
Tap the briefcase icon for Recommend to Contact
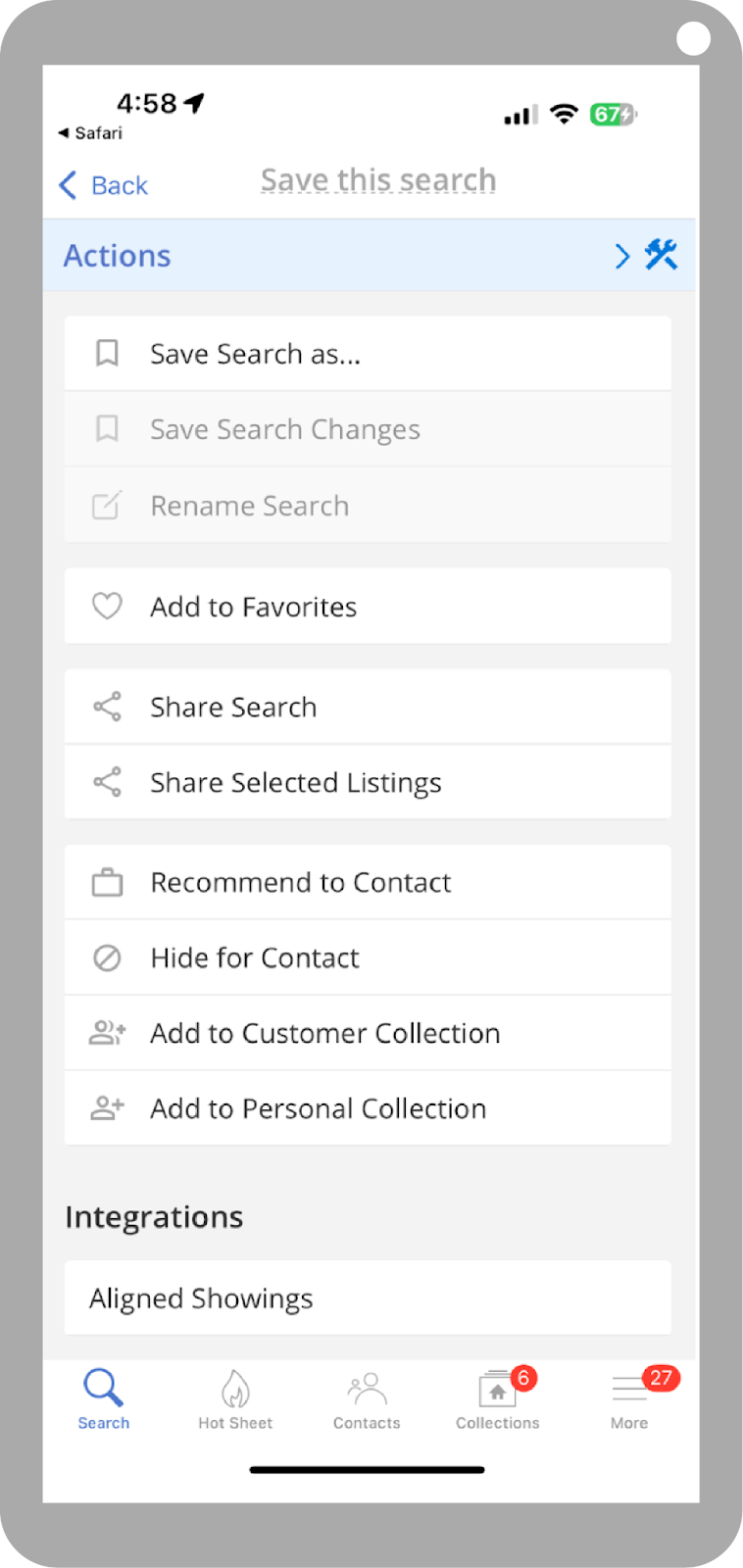107,883
